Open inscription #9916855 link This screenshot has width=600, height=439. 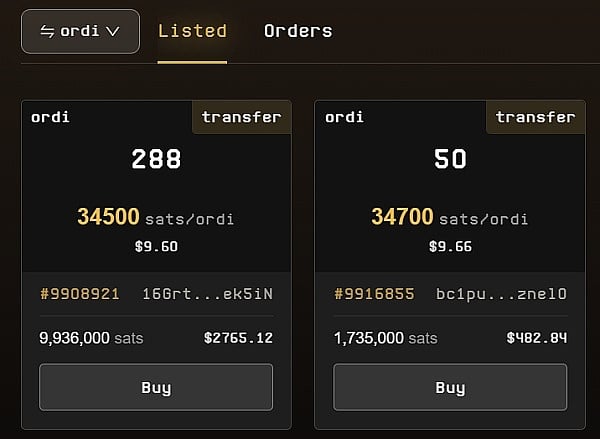click(x=374, y=294)
